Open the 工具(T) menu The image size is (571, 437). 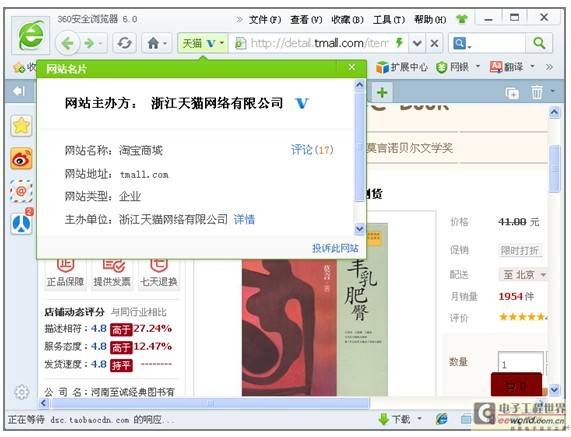coord(389,20)
